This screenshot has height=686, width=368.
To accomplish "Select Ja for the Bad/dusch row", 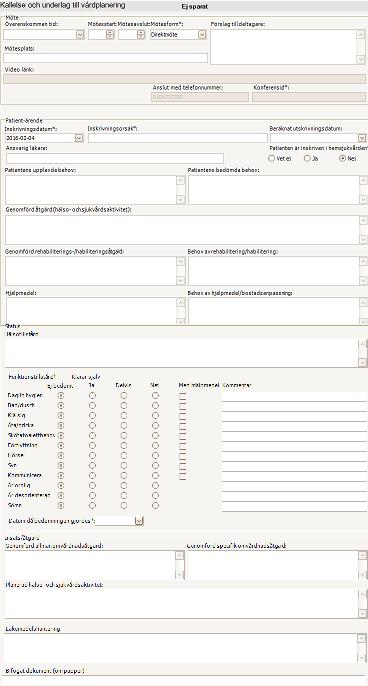I will 92,405.
